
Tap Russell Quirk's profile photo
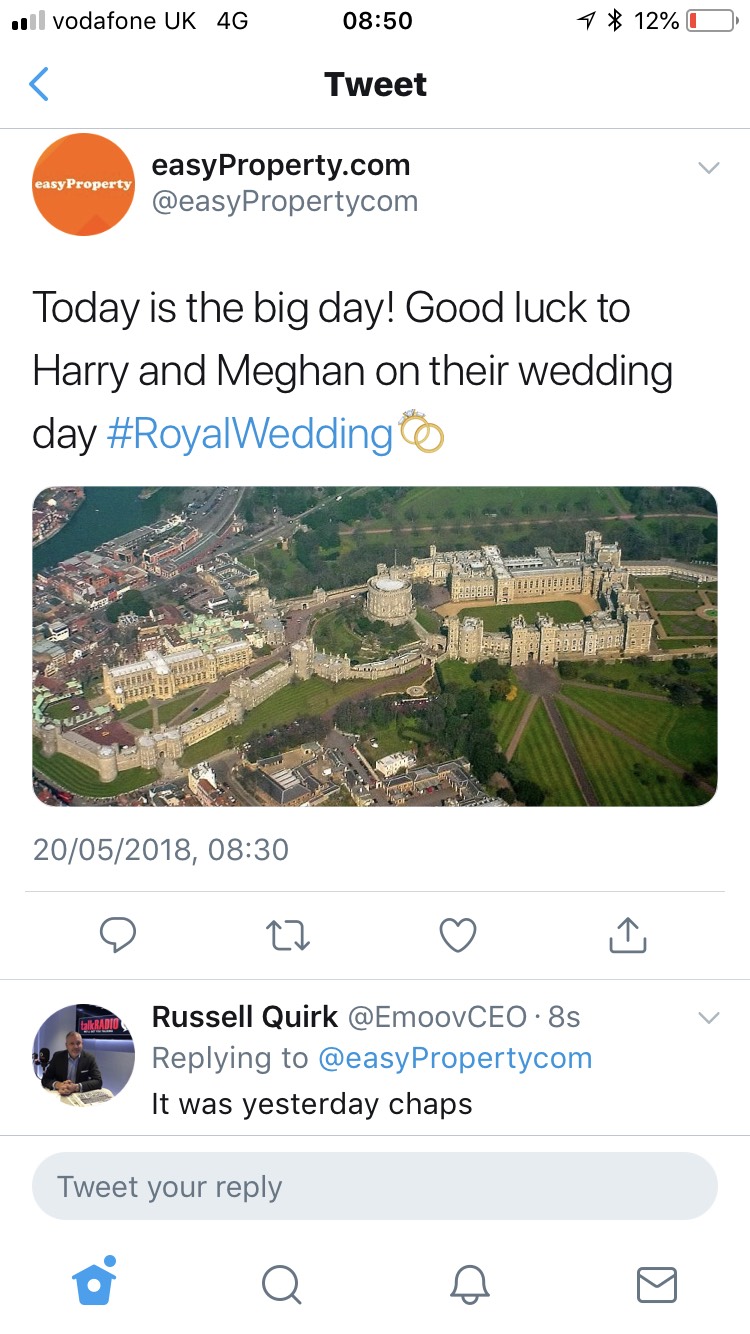click(83, 1055)
